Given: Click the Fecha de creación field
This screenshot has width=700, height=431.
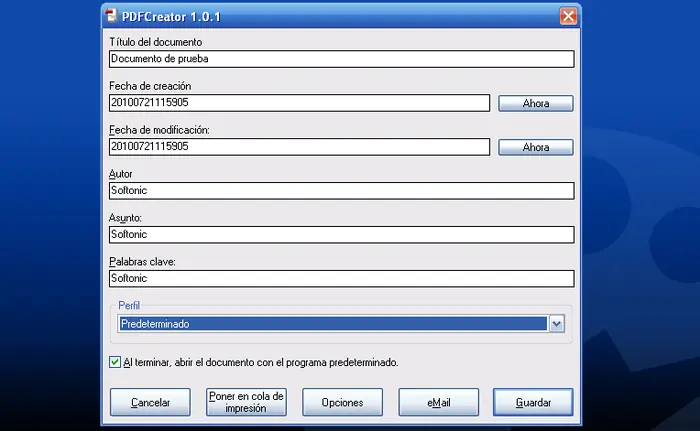Looking at the screenshot, I should tap(299, 103).
